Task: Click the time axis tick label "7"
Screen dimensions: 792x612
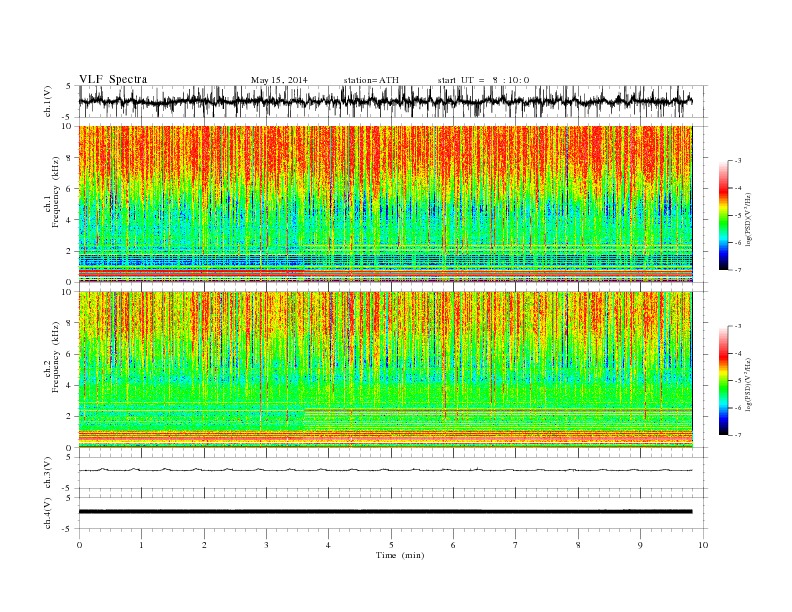Action: 516,545
